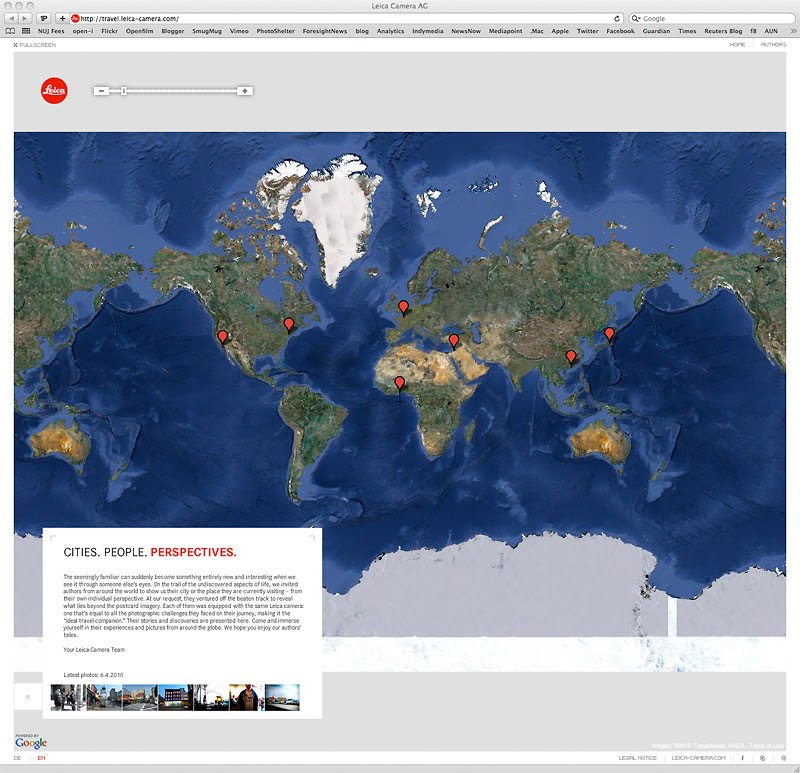Click the Facebook icon in the footer
Screen dimensions: 800x773
coord(742,759)
